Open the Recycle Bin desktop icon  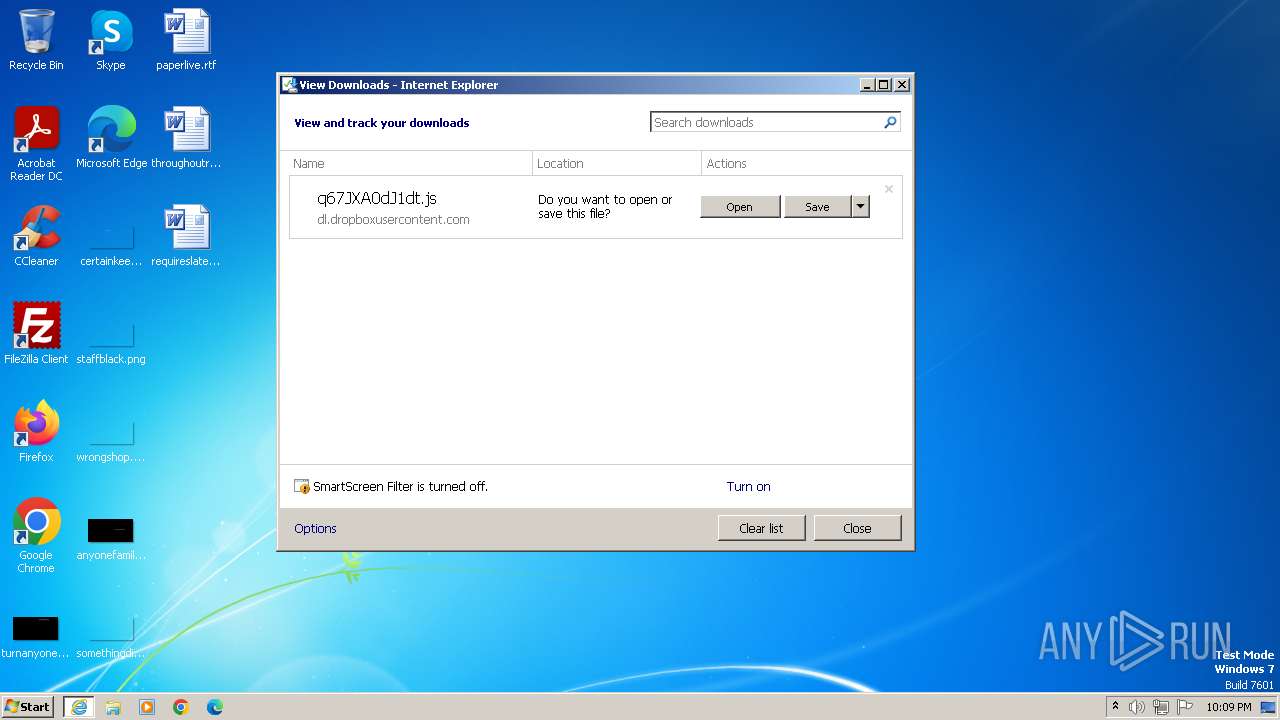36,40
